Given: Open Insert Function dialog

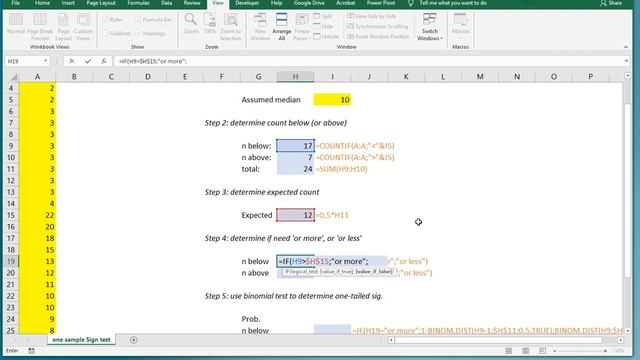Looking at the screenshot, I should [x=104, y=61].
